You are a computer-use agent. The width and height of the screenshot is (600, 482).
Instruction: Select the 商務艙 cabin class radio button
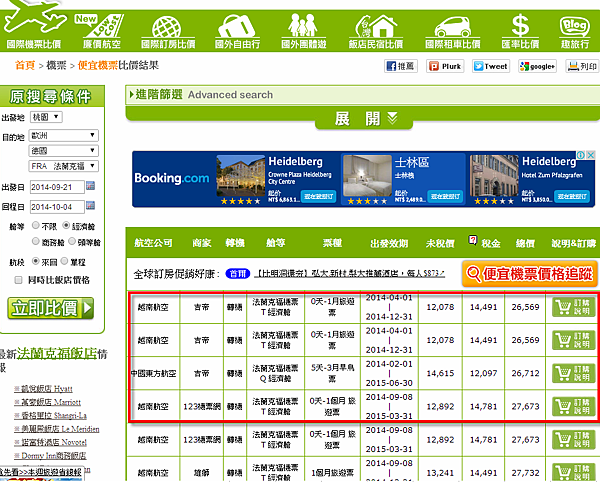tap(36, 241)
